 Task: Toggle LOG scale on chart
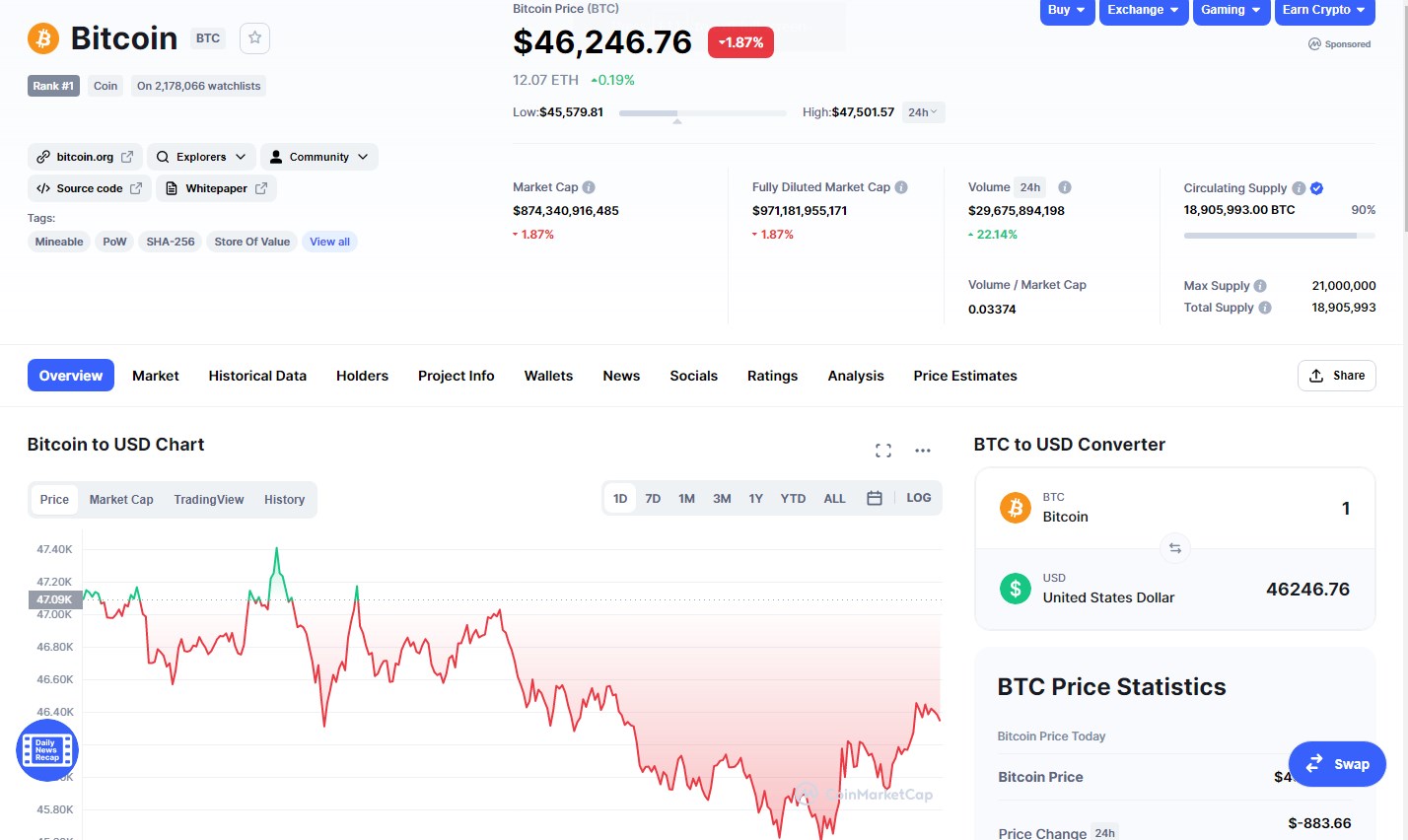pyautogui.click(x=919, y=498)
